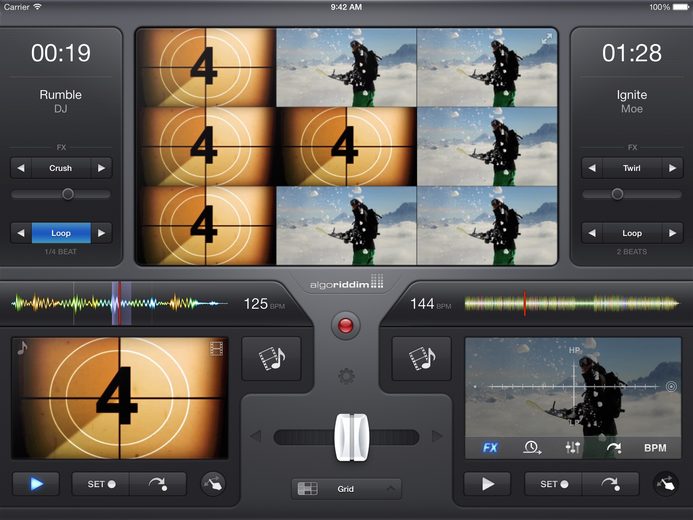The height and width of the screenshot is (520, 693).
Task: Open the Grid transition dropdown
Action: point(346,489)
